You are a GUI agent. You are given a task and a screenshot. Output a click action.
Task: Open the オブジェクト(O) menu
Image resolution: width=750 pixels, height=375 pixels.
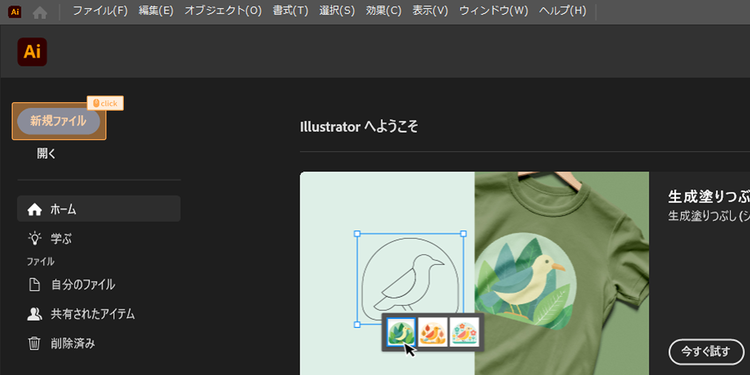coord(223,11)
